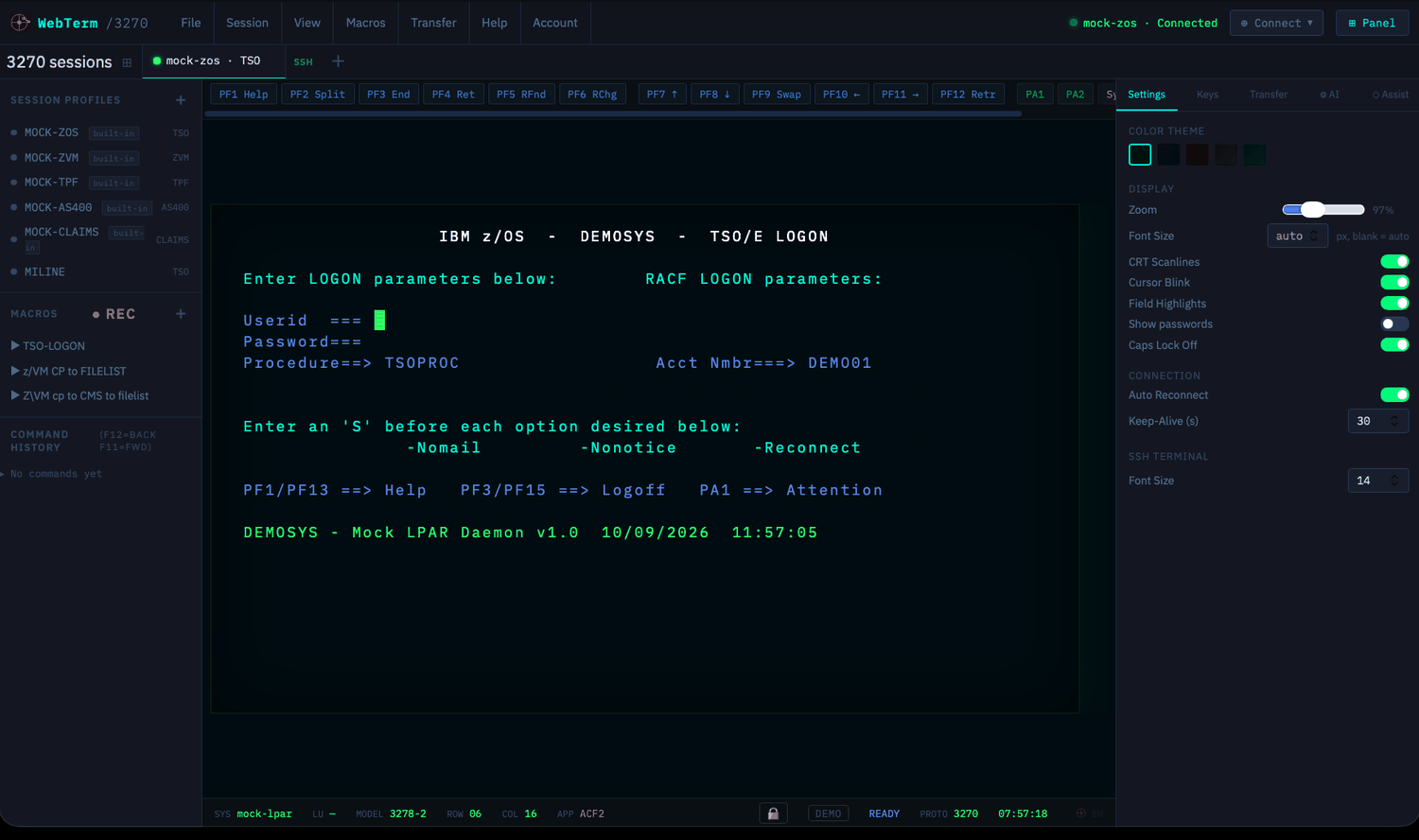Toggle Auto Reconnect switch
Image resolution: width=1419 pixels, height=840 pixels.
click(1394, 394)
